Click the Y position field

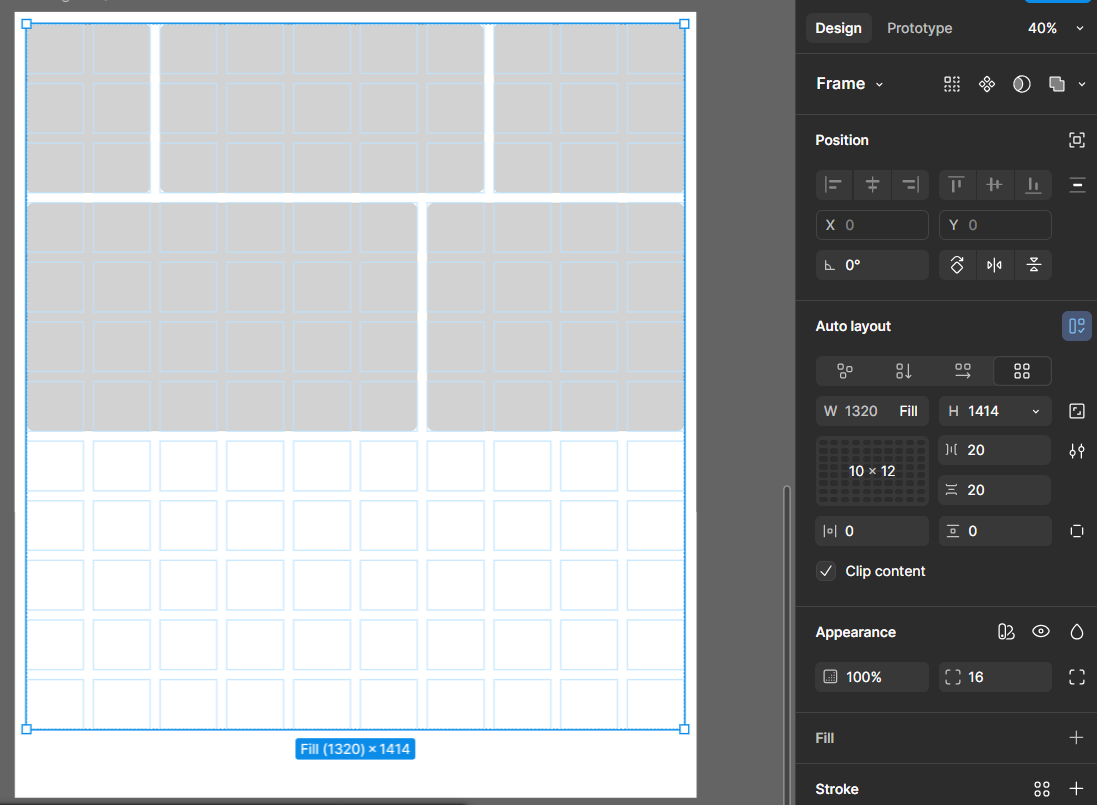[x=995, y=225]
